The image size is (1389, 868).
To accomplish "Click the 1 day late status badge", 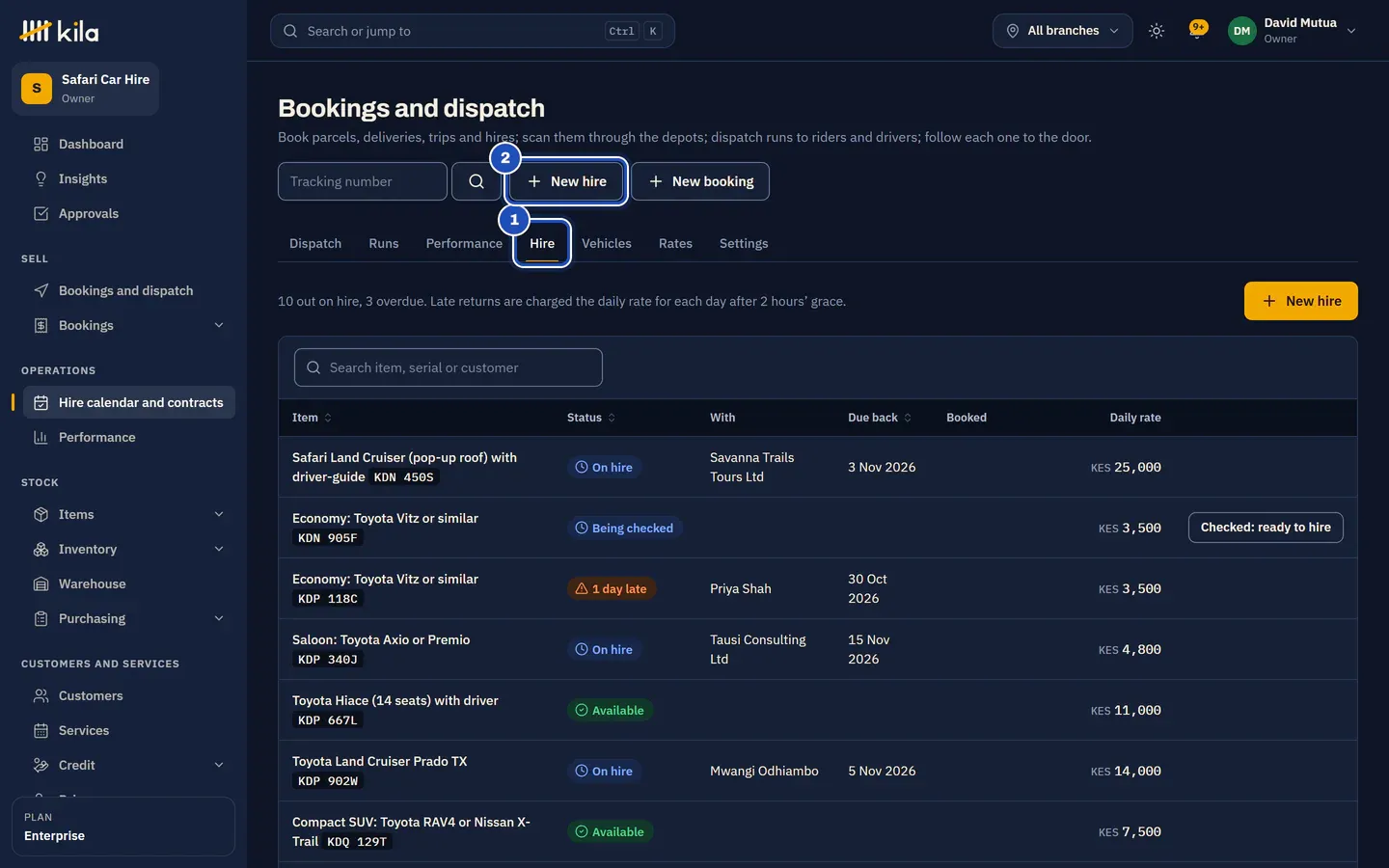I will point(612,589).
